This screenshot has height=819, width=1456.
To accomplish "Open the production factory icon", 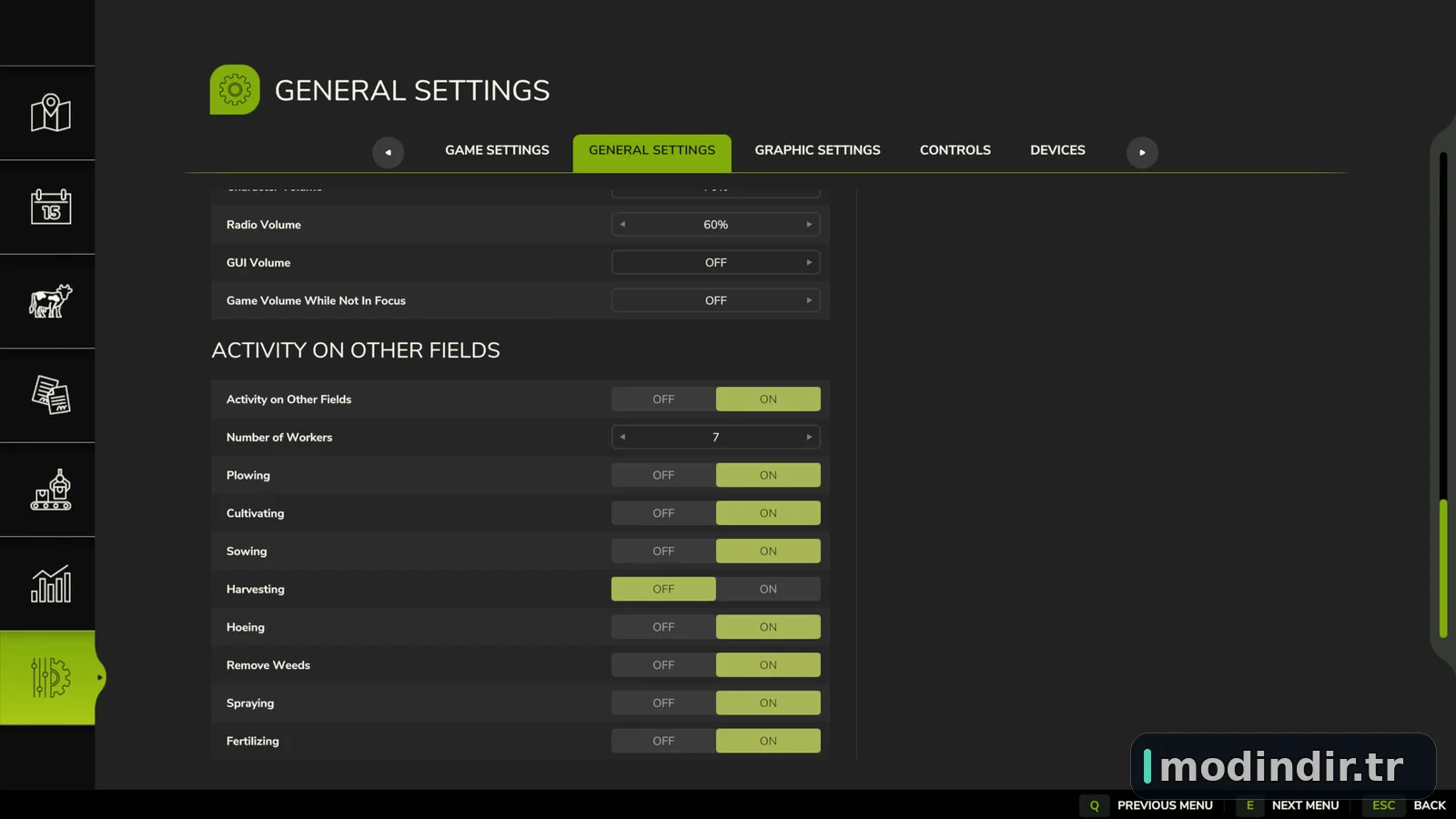I will 51,490.
